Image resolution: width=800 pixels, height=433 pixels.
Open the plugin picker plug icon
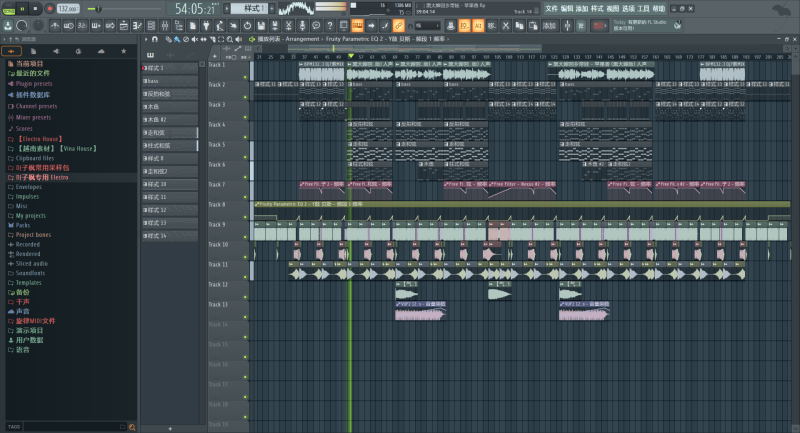tap(206, 26)
